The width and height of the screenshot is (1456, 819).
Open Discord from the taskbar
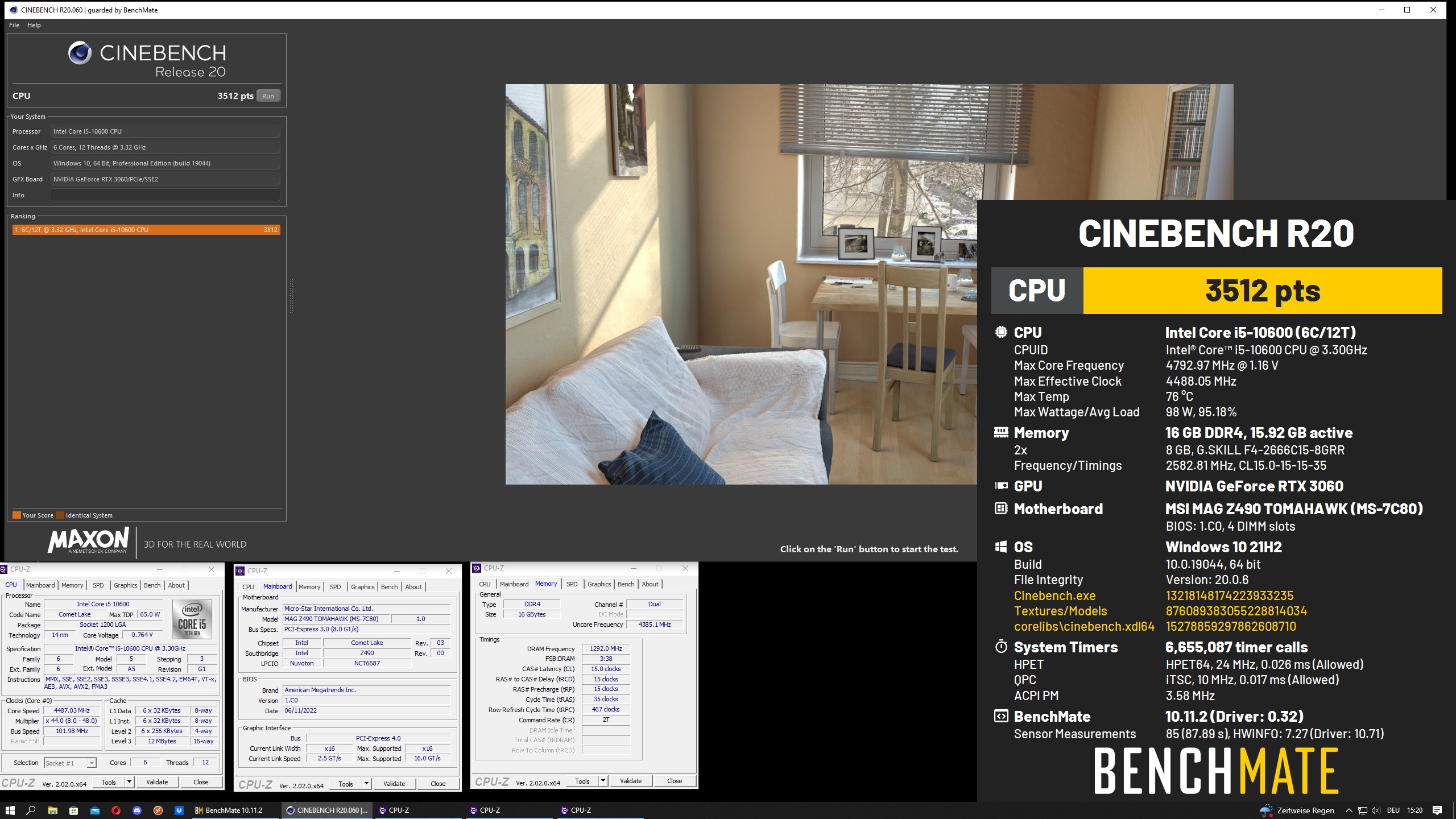[x=136, y=810]
